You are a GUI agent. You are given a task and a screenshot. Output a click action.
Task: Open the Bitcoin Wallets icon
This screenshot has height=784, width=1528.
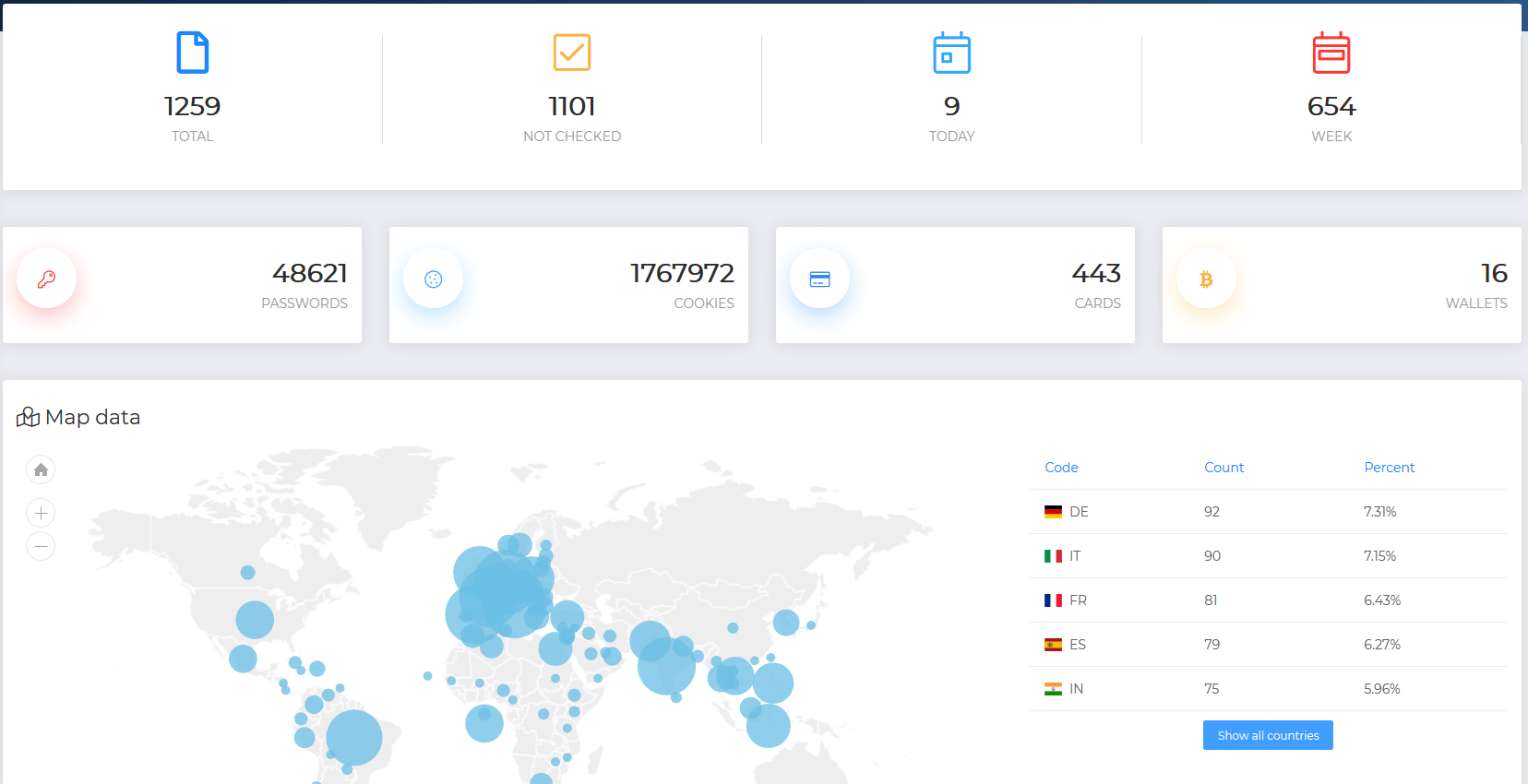[1206, 279]
